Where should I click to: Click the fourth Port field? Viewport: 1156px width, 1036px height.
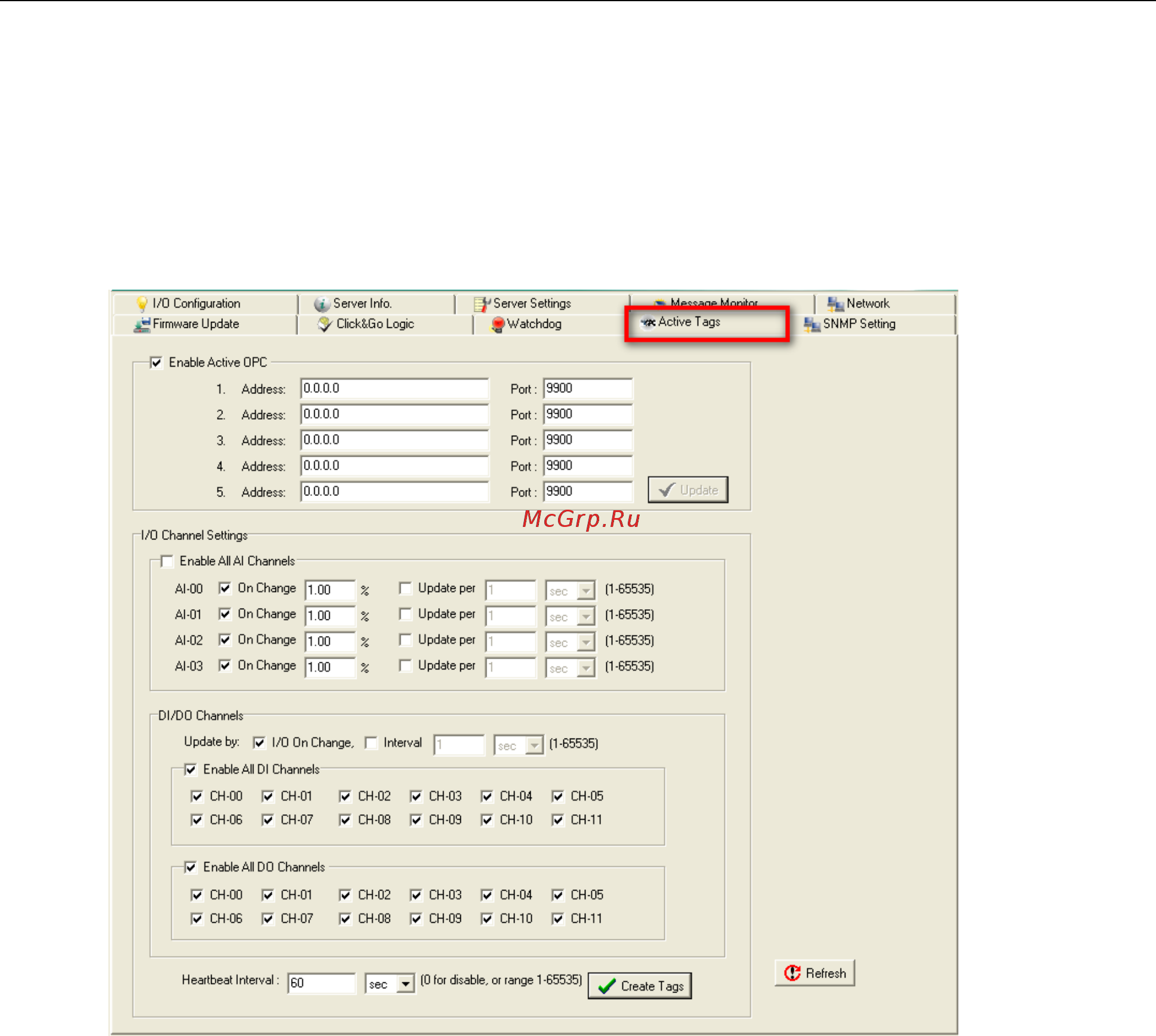588,466
